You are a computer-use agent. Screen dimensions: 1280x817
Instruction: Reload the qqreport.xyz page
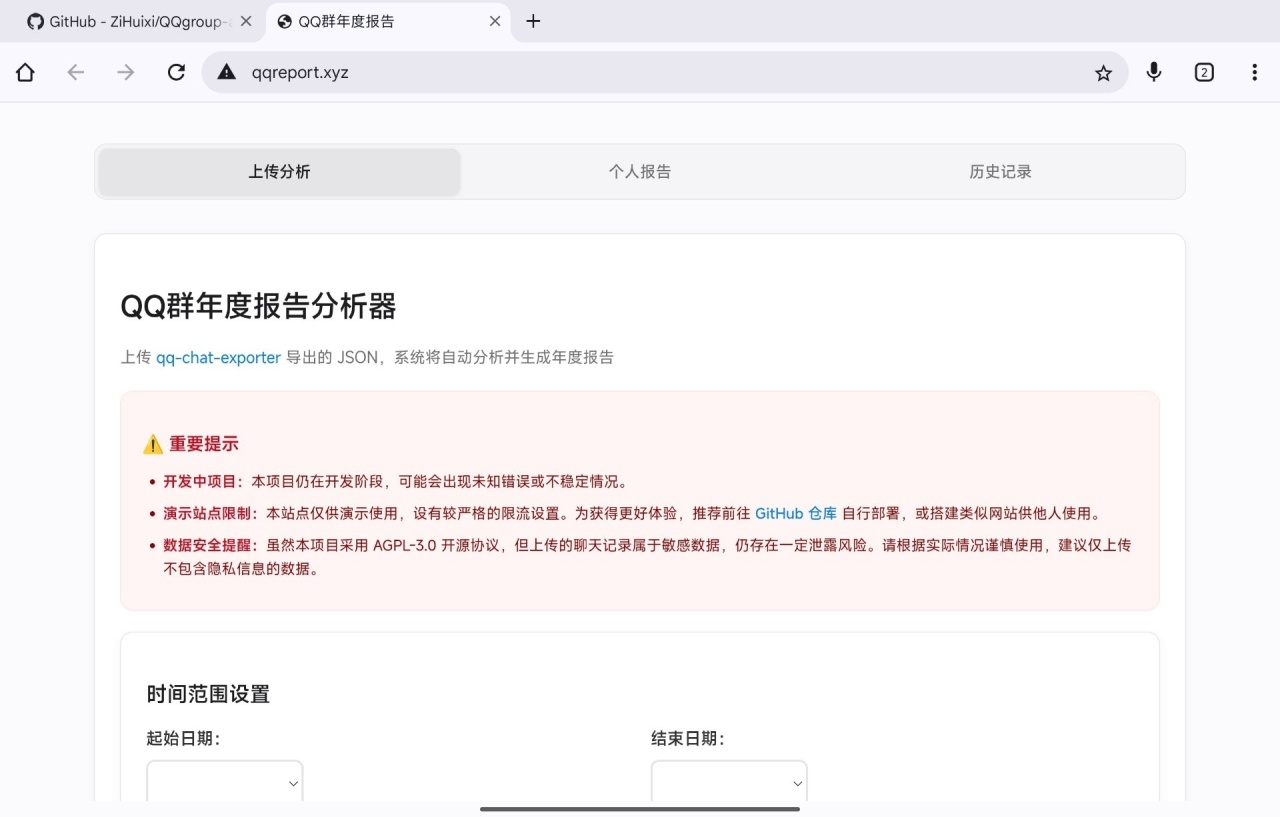176,72
